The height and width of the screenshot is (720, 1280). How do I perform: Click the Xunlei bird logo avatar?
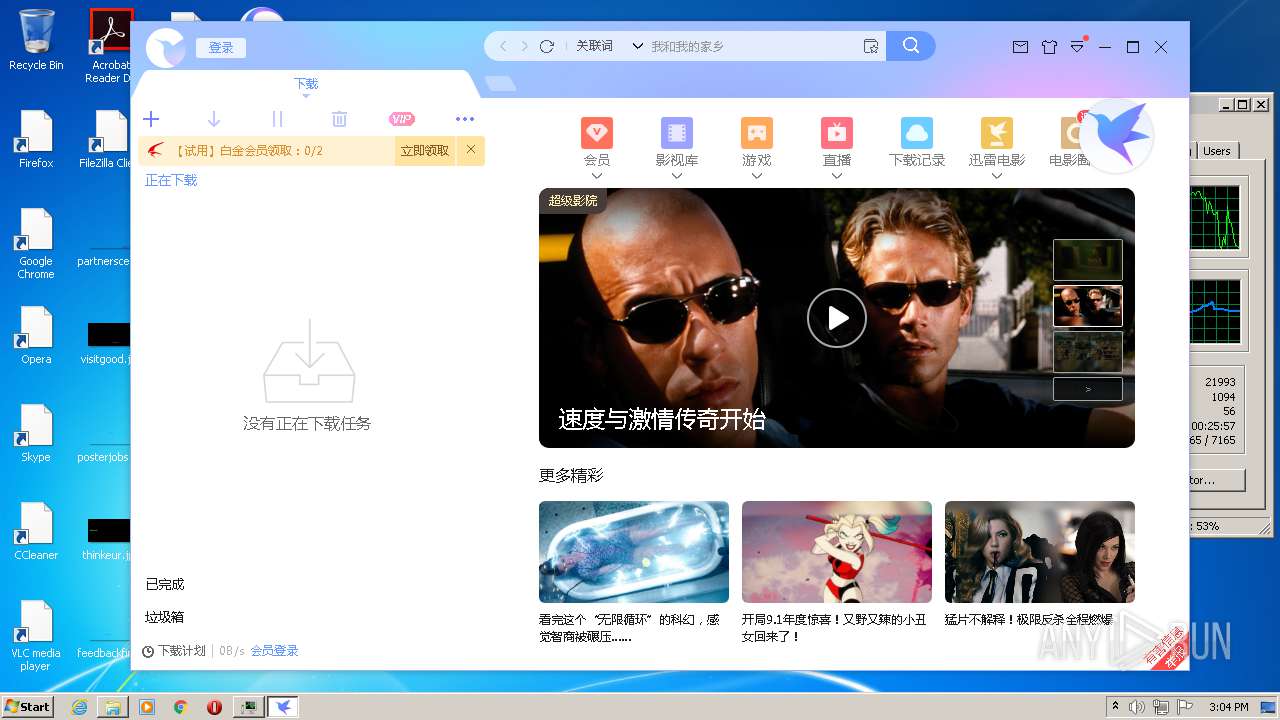pyautogui.click(x=165, y=48)
